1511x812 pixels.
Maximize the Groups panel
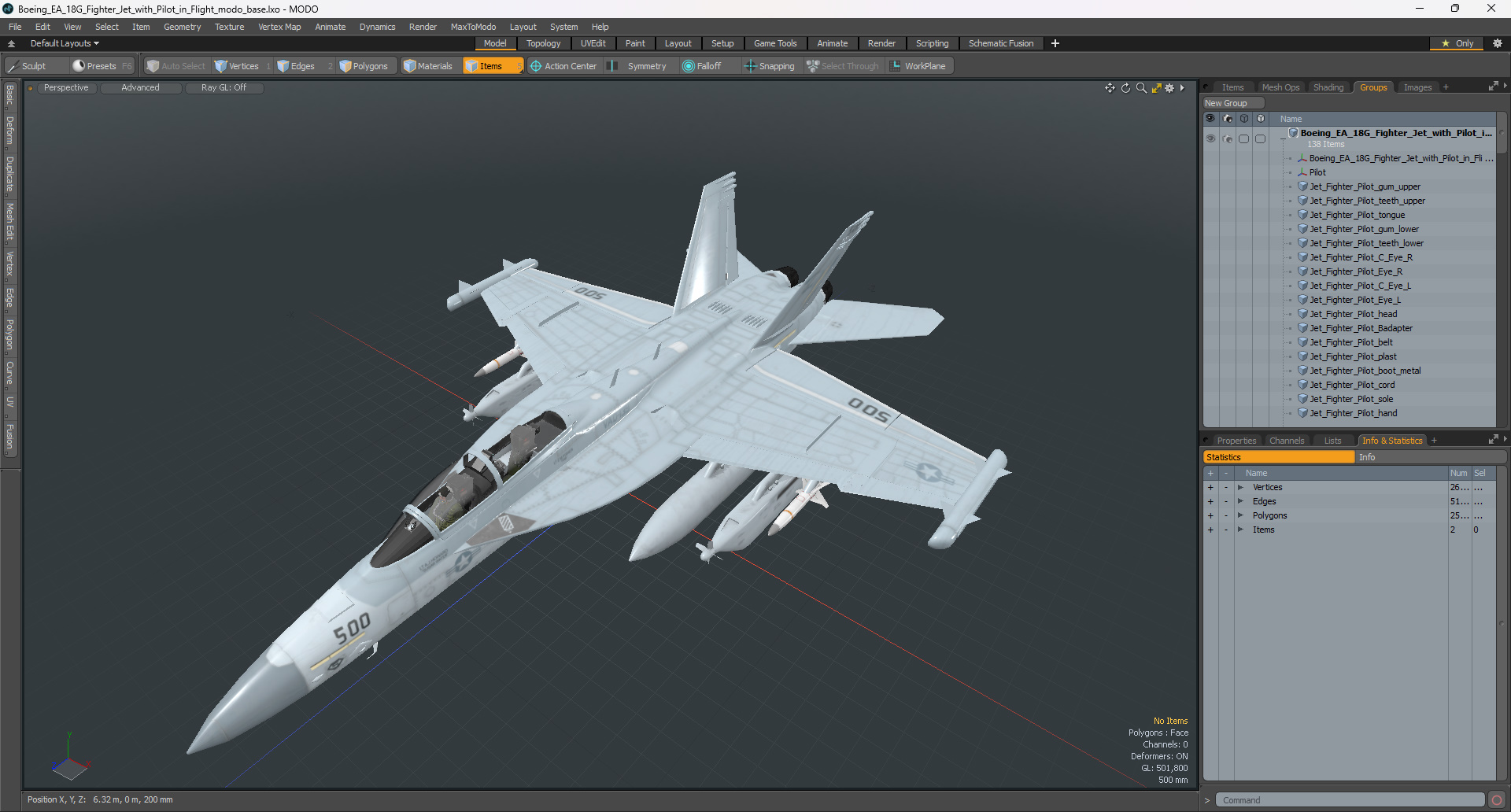[1493, 87]
